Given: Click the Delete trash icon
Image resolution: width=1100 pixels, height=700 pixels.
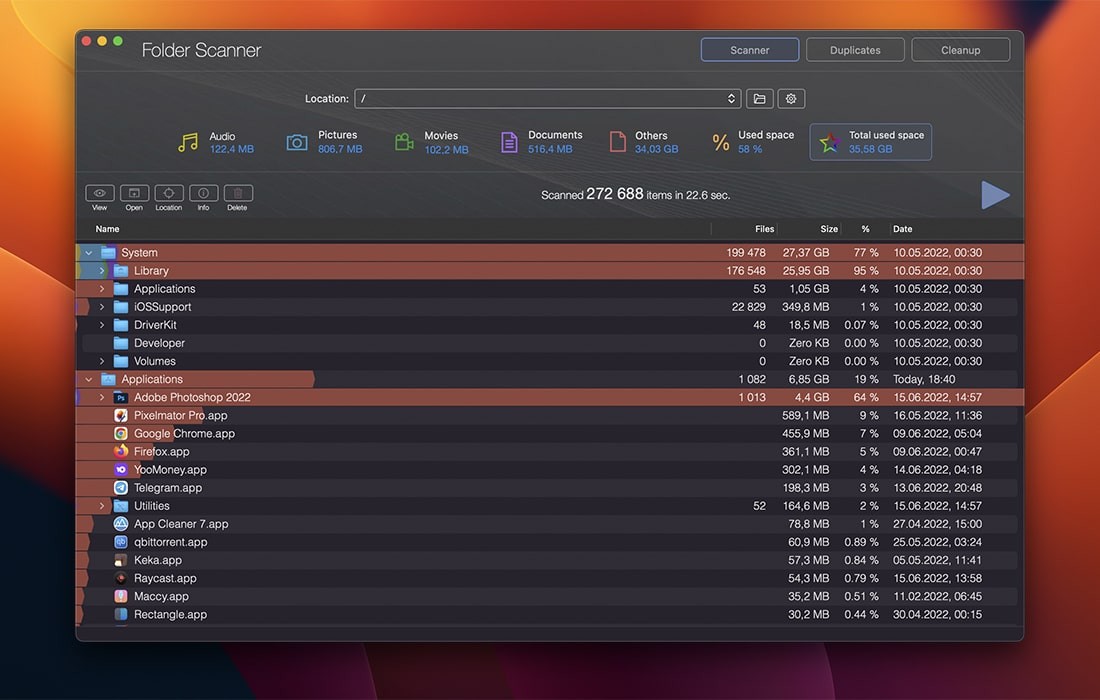Looking at the screenshot, I should (x=238, y=193).
